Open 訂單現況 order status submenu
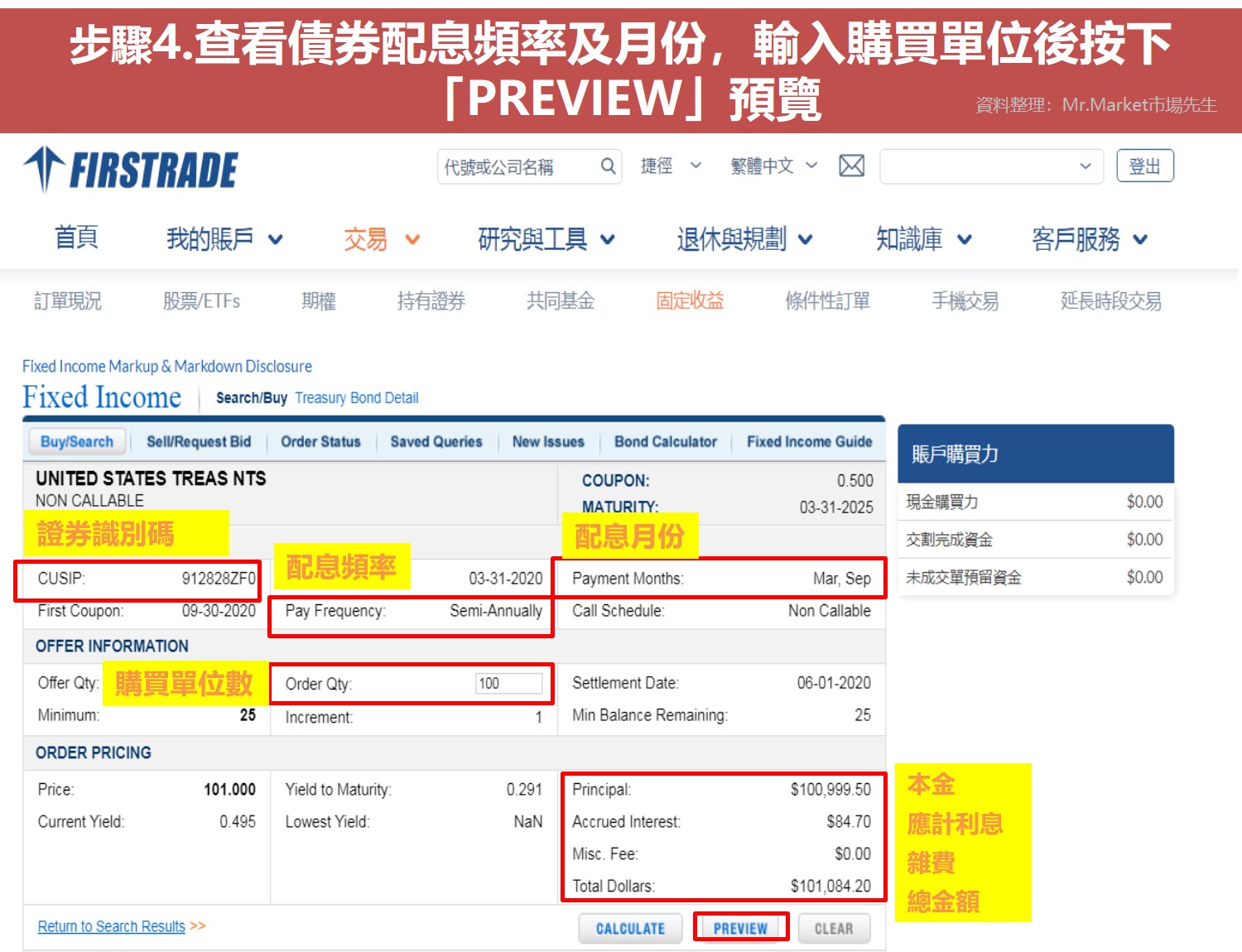This screenshot has width=1242, height=952. pyautogui.click(x=67, y=301)
